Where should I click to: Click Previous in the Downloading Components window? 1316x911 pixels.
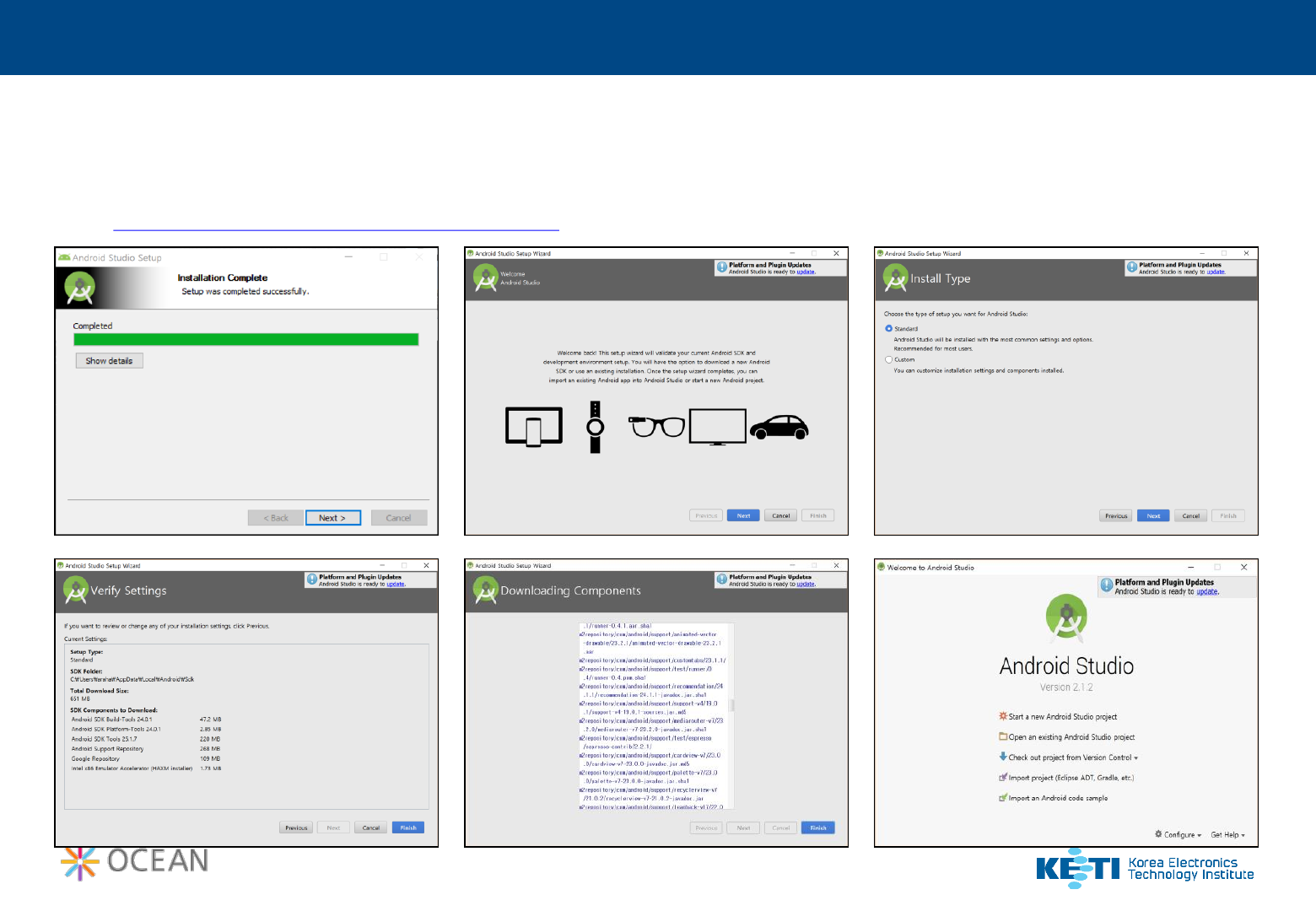click(x=706, y=827)
